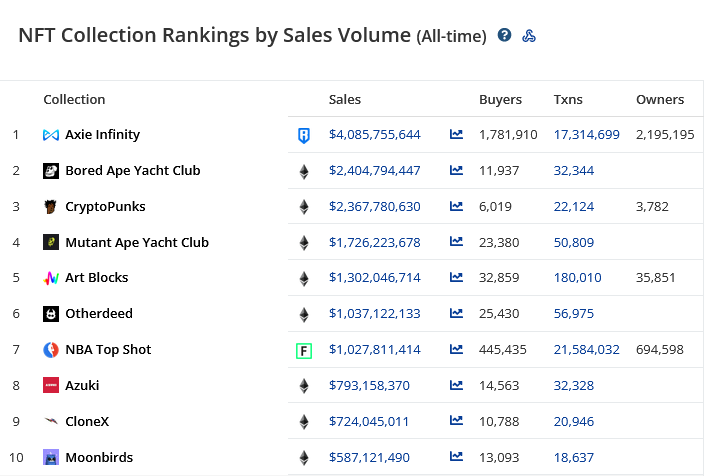Image resolution: width=706 pixels, height=476 pixels.
Task: Click Ethereum icon in Otherdeed row
Action: [x=304, y=315]
